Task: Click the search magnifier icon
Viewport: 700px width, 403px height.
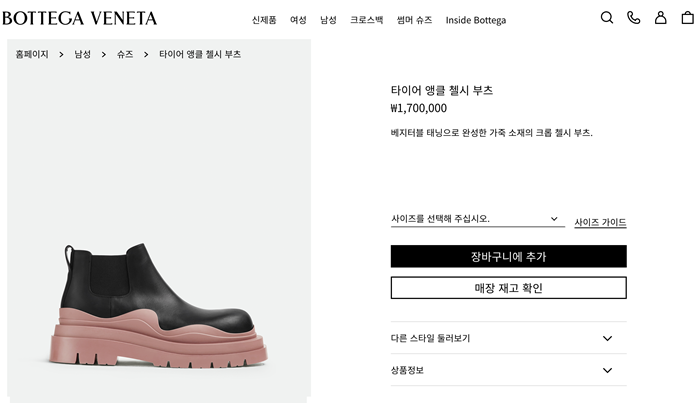Action: point(607,18)
